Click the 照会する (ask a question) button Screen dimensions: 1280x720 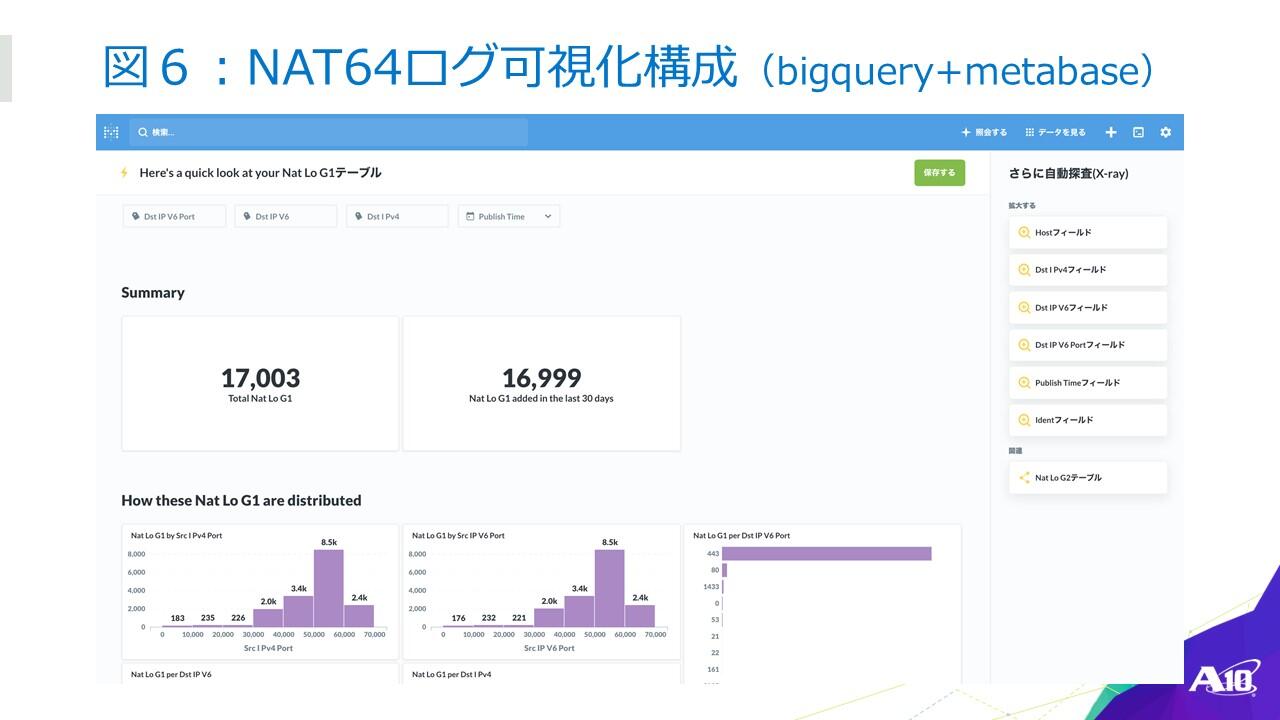(x=984, y=132)
